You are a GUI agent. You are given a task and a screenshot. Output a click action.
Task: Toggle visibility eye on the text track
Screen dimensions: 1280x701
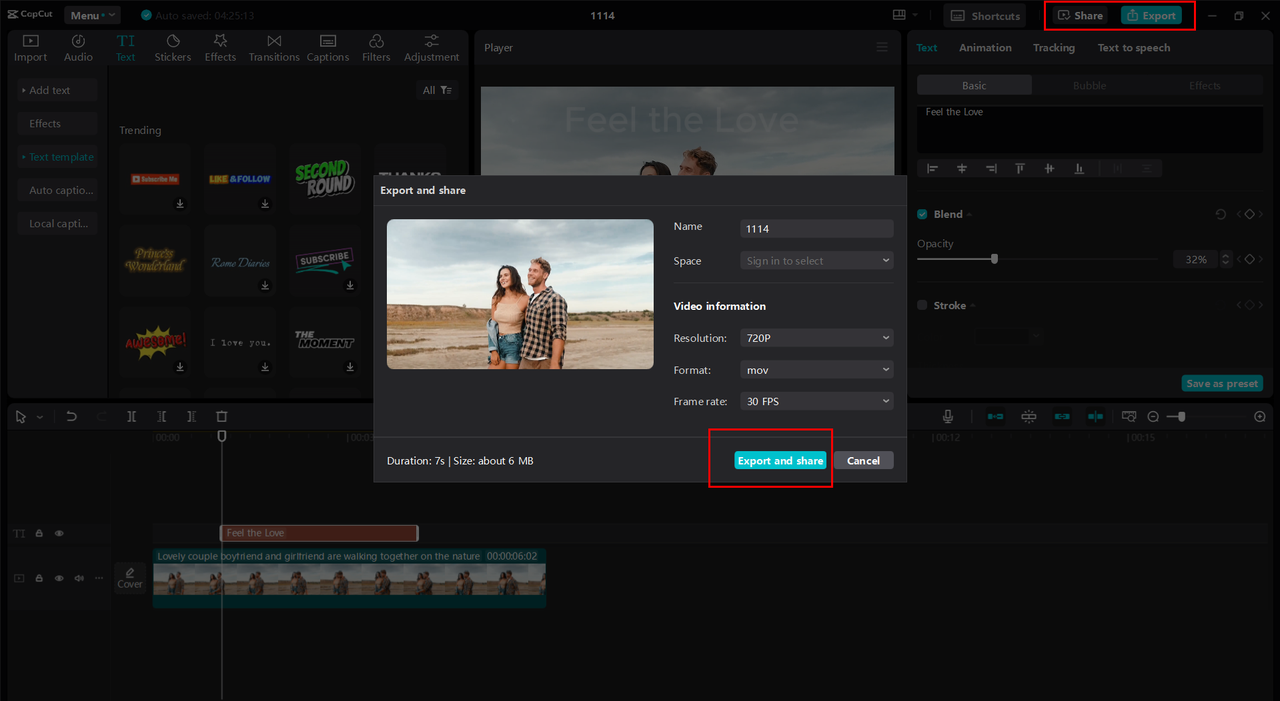[59, 534]
